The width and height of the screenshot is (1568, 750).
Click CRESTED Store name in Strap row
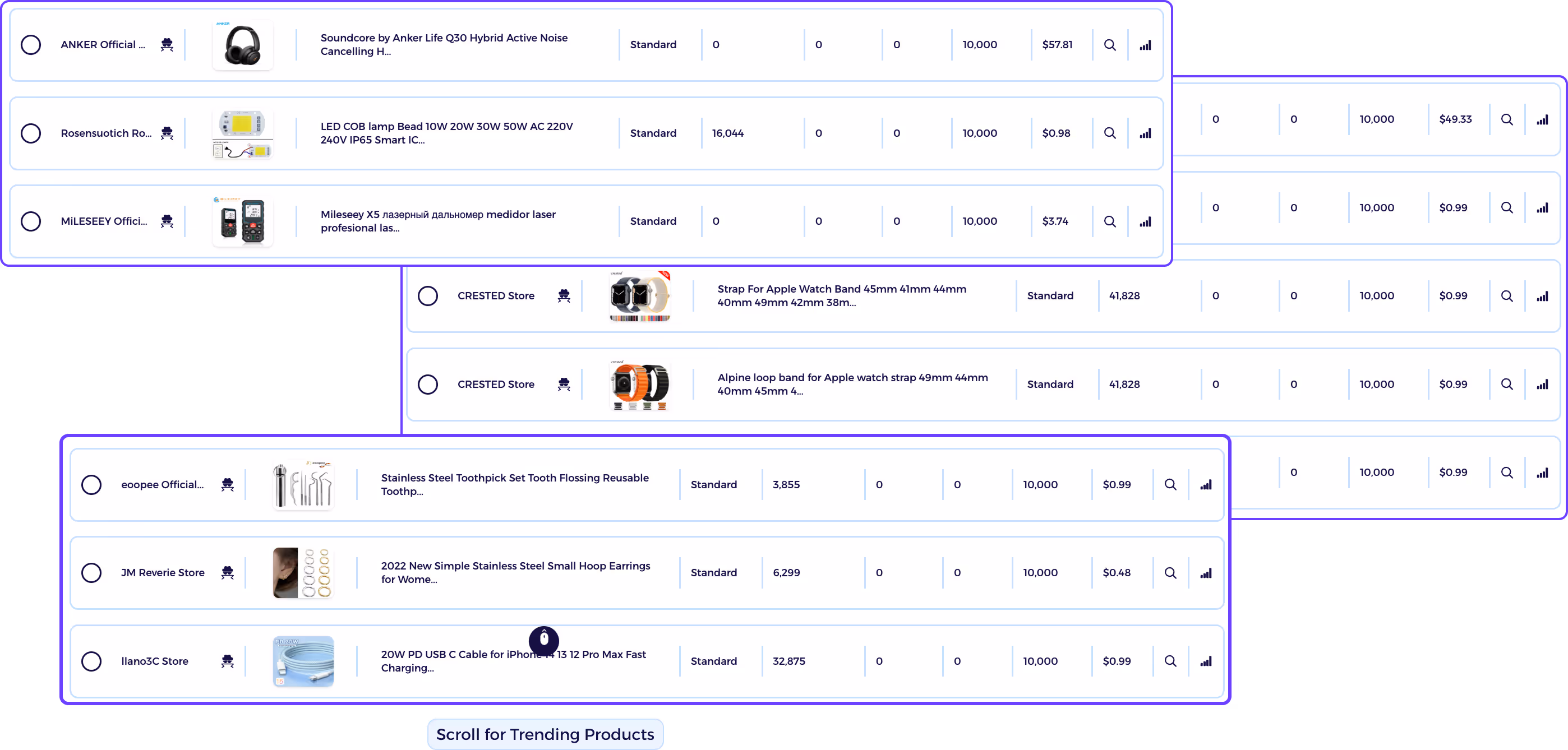pyautogui.click(x=496, y=295)
